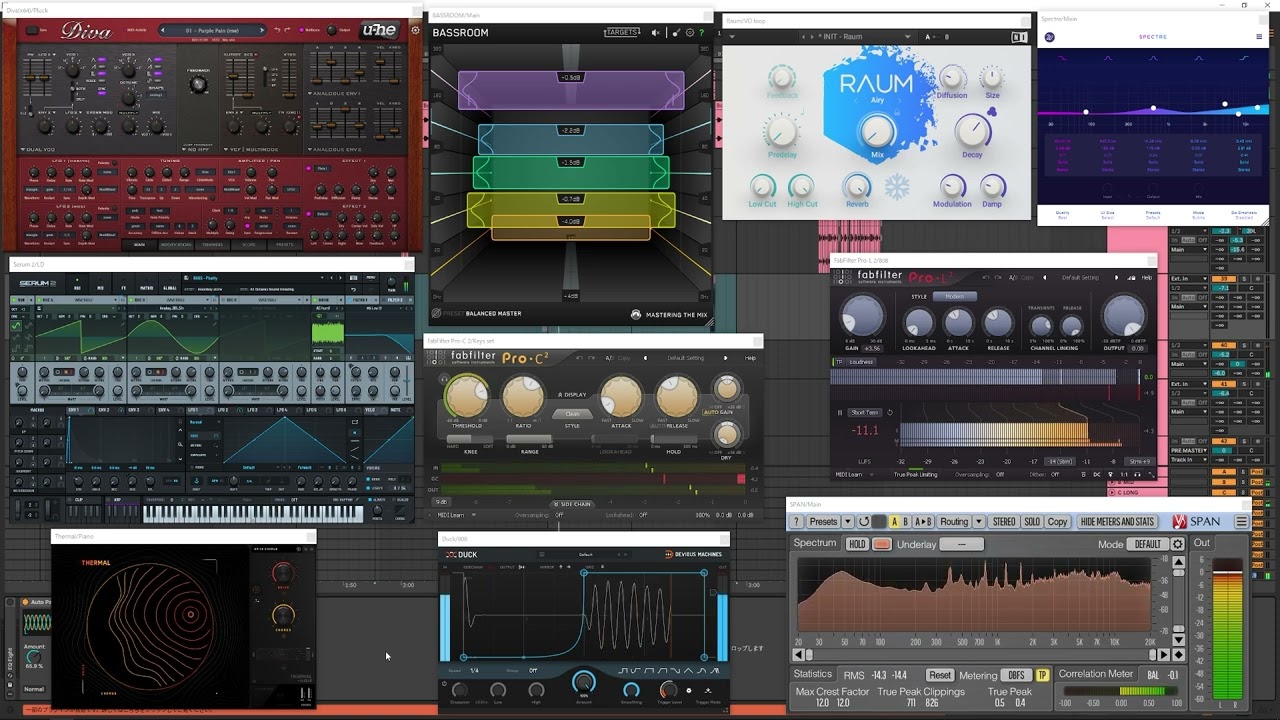Screen dimensions: 1280x720
Task: Click SPAN HIDE METERS AND STATS
Action: point(1117,522)
